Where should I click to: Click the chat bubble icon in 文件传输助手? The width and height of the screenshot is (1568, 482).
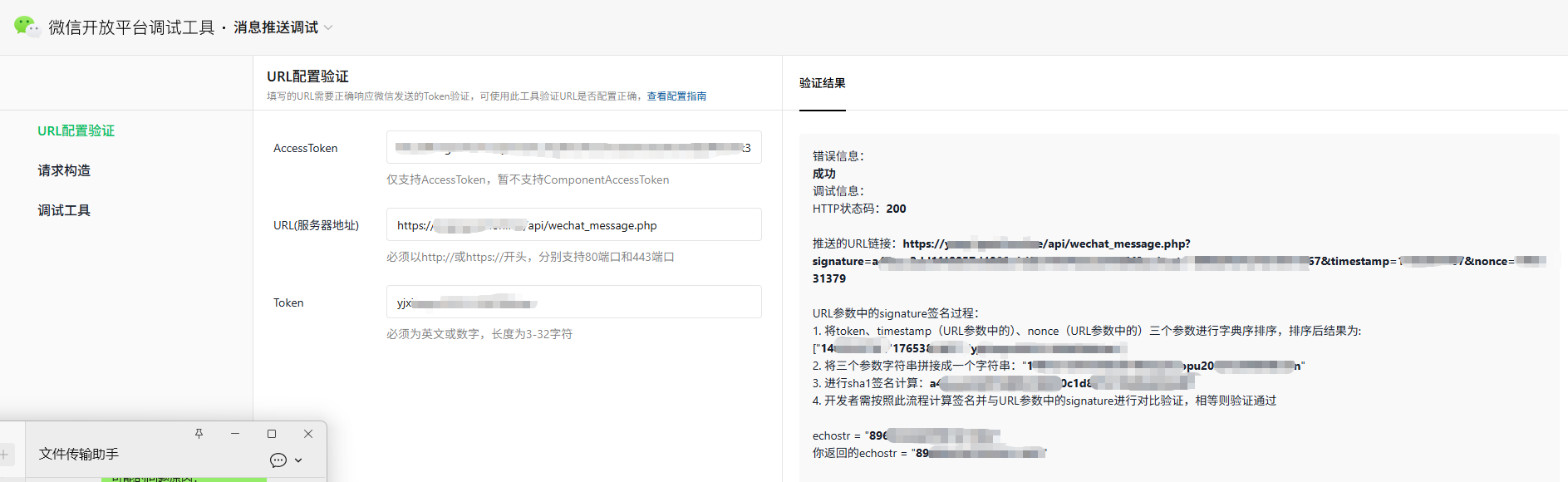coord(278,460)
